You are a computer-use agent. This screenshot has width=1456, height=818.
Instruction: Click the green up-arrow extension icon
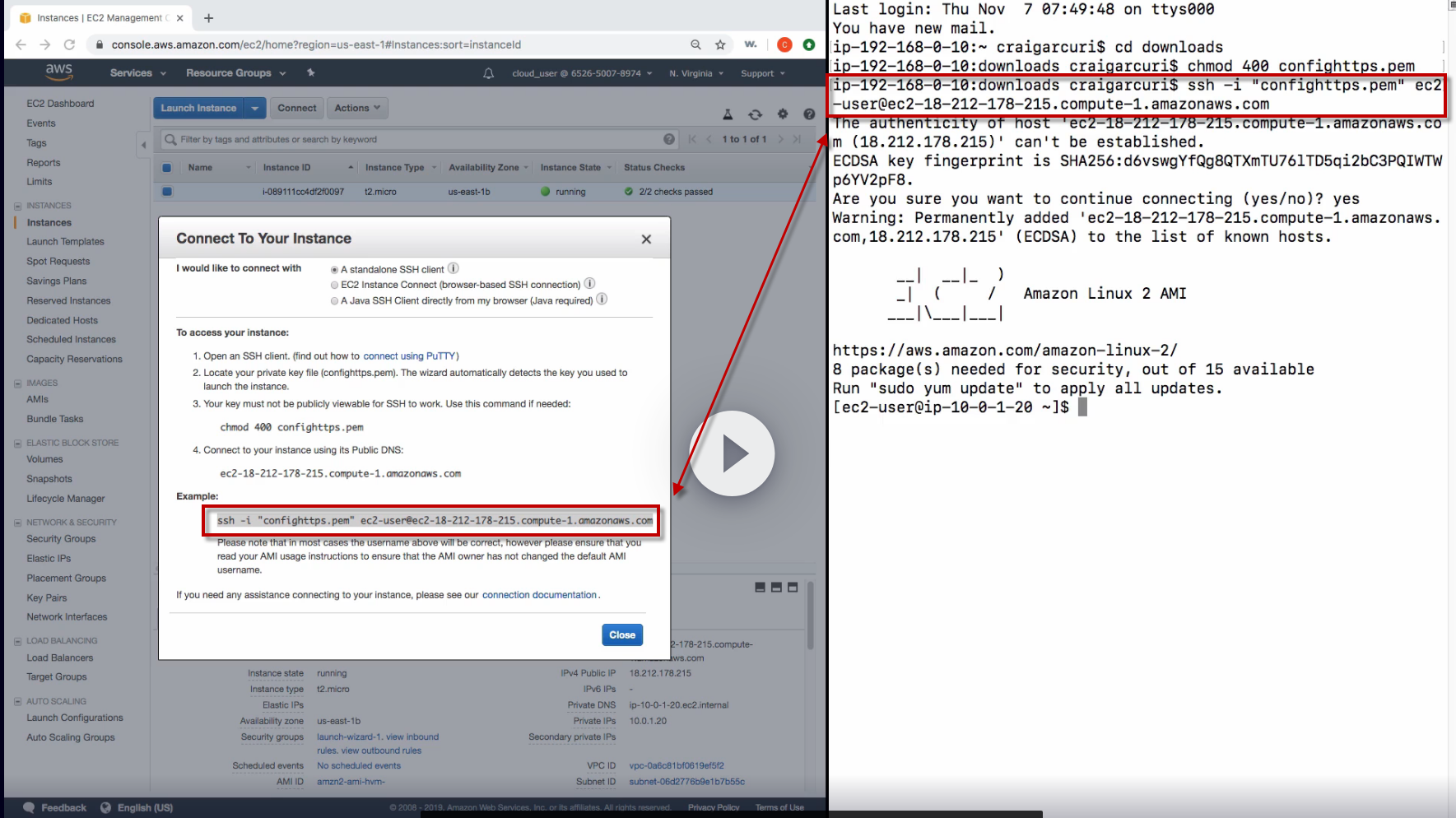[809, 44]
